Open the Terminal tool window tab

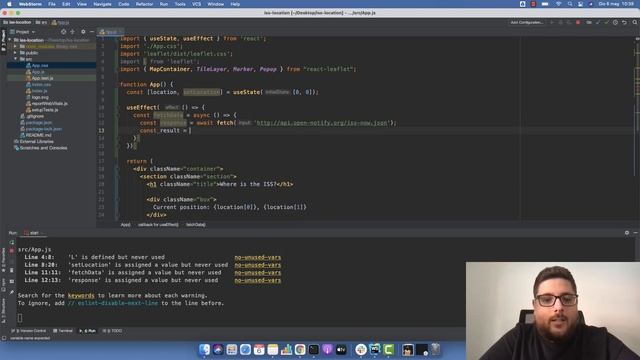click(x=63, y=331)
